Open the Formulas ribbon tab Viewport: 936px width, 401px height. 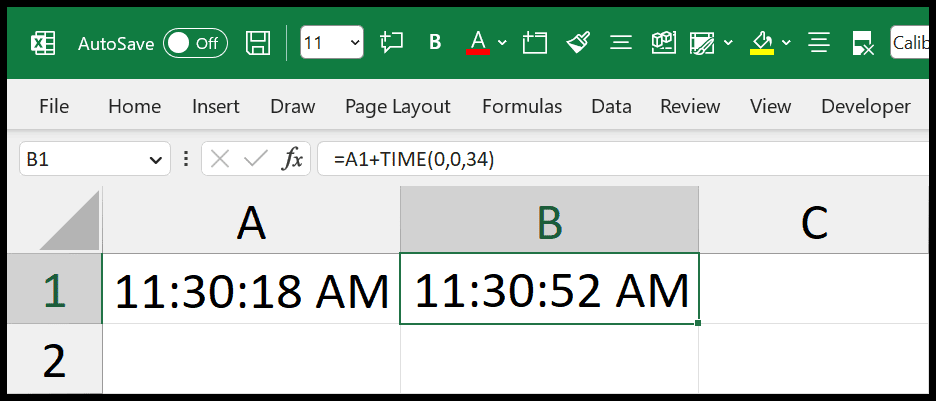click(x=522, y=107)
